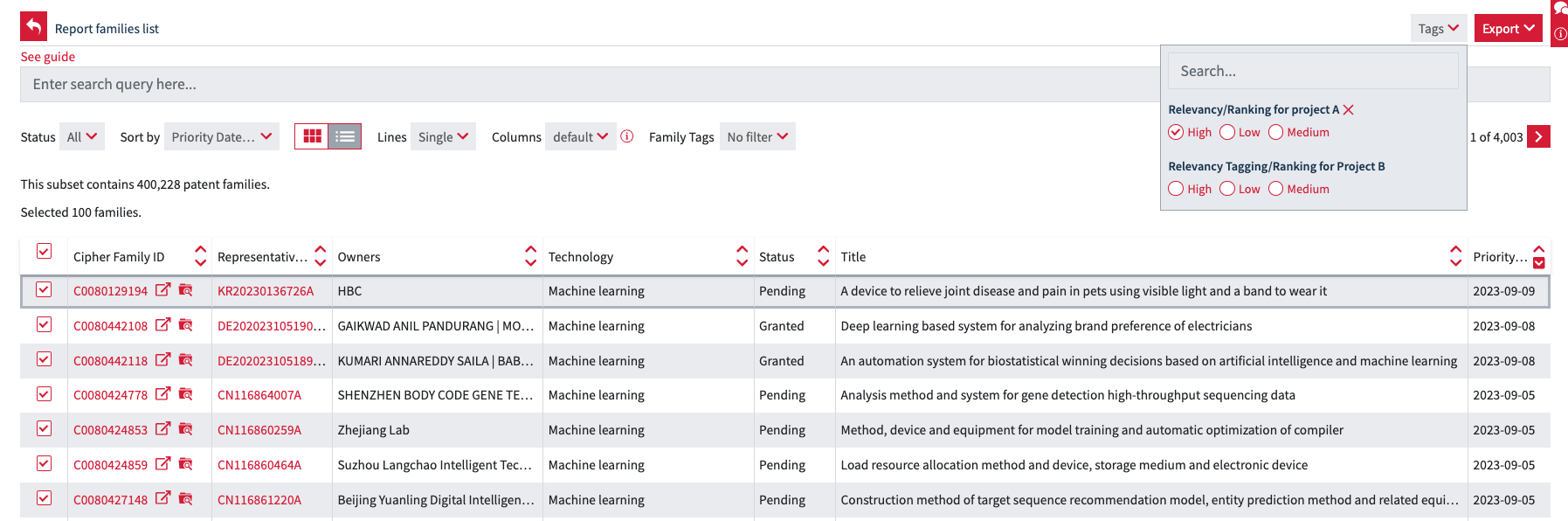Sort by Cipher Family ID column arrows
The image size is (1568, 521).
point(200,255)
